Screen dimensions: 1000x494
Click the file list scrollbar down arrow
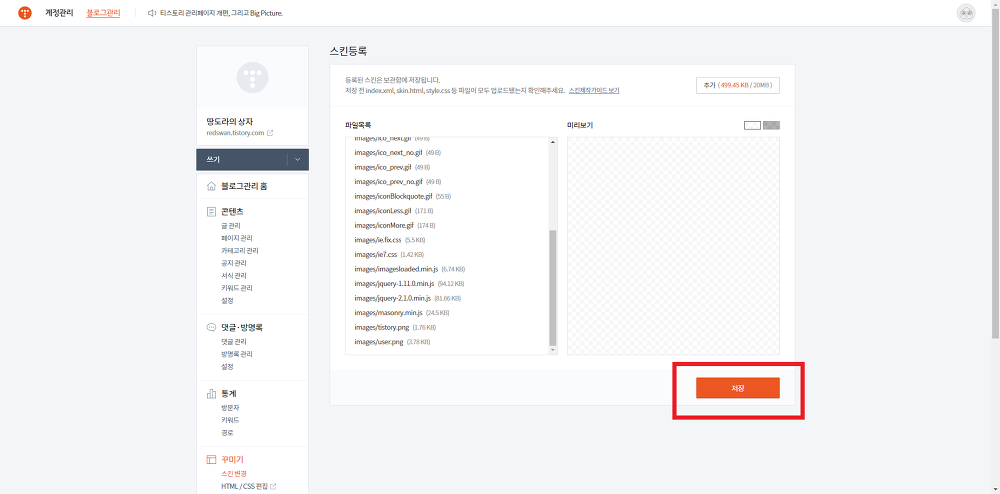(553, 350)
